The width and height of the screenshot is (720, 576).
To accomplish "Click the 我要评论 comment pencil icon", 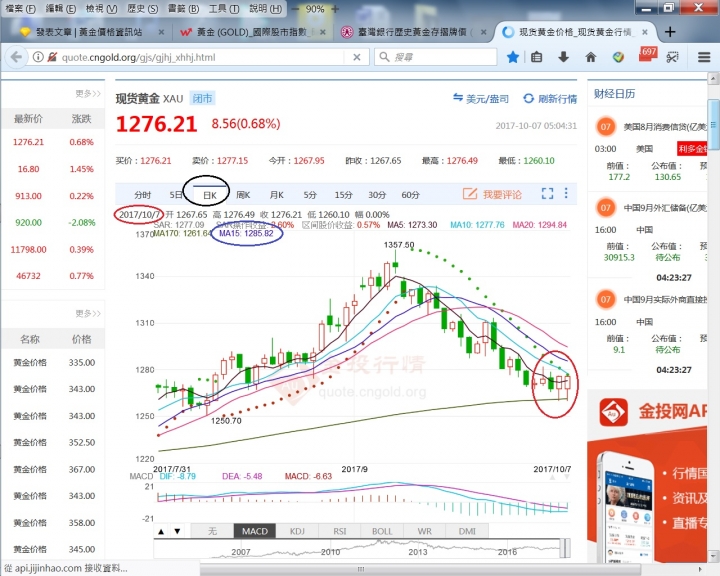I will pos(469,194).
